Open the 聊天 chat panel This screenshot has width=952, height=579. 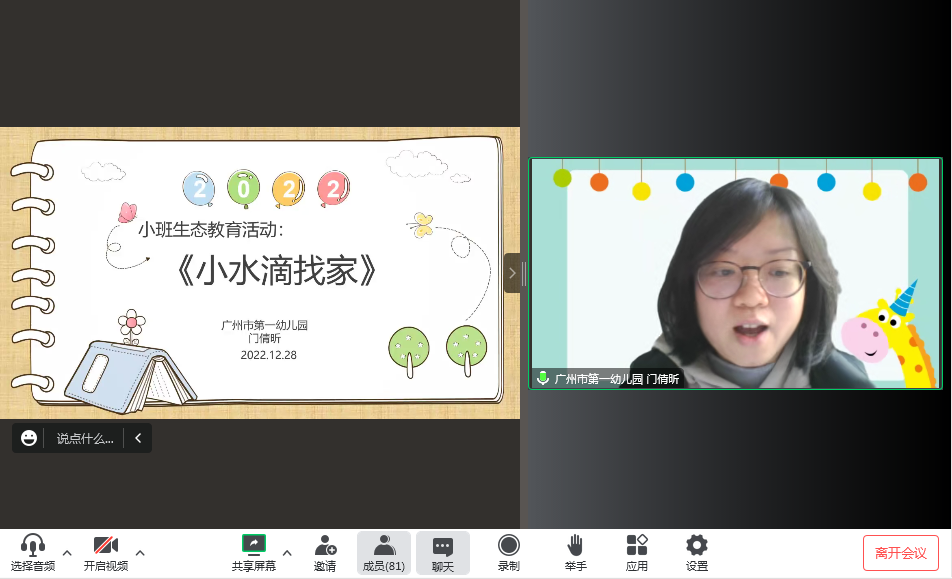coord(442,545)
